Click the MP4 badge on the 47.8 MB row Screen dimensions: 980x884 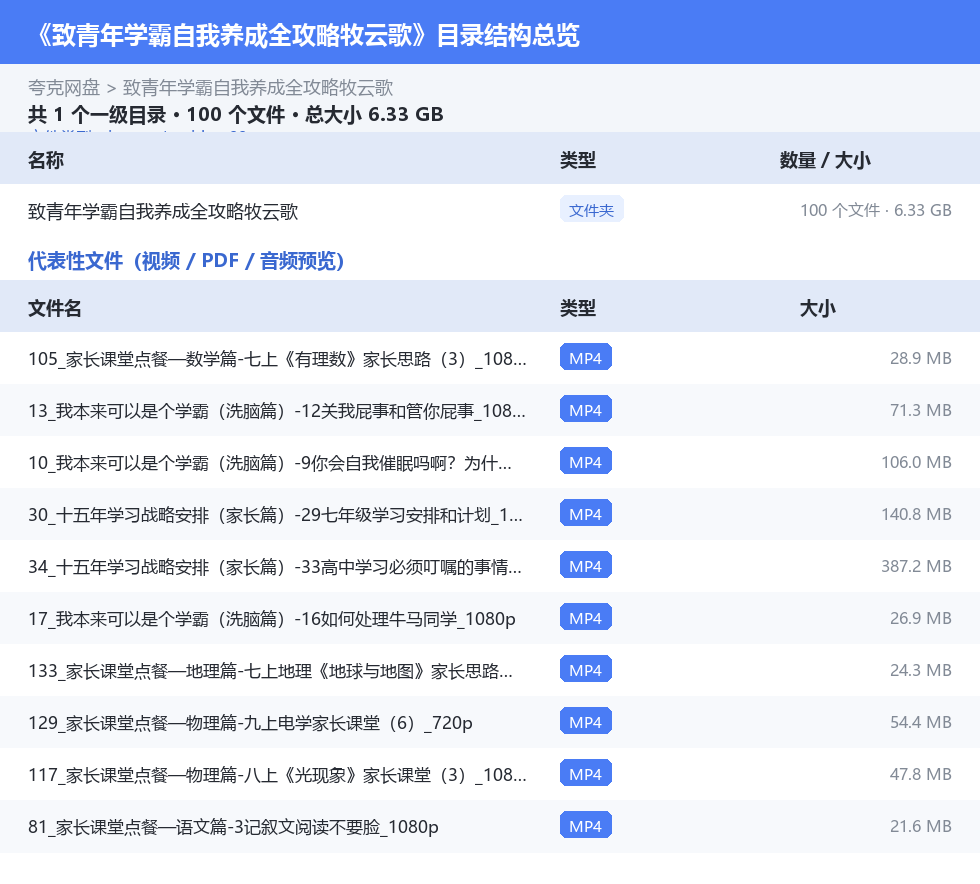click(x=586, y=773)
